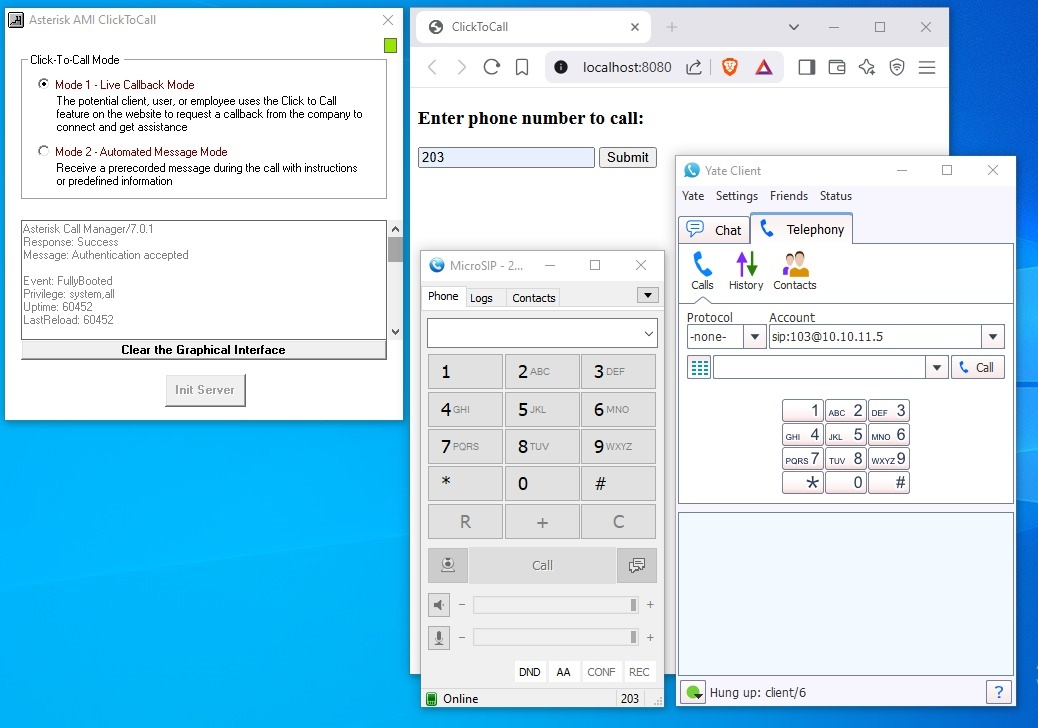Open the MicroSIP number combo box dropdown
Viewport: 1038px width, 728px height.
650,333
